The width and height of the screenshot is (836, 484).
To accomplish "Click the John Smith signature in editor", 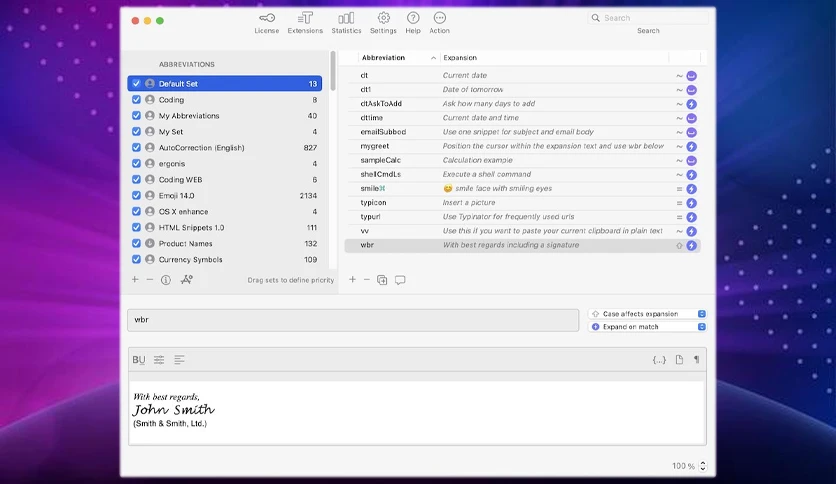I will (x=173, y=409).
